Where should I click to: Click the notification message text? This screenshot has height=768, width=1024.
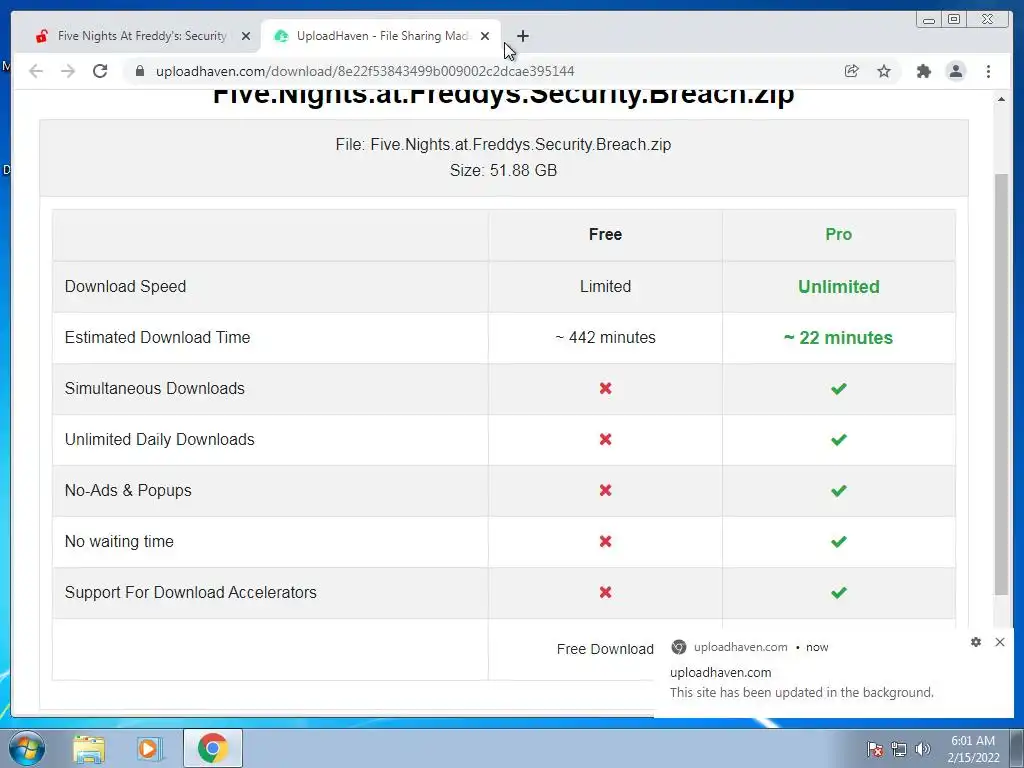(802, 692)
